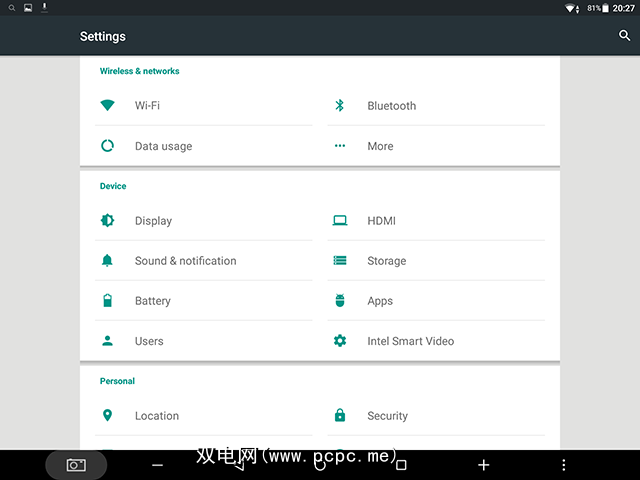Click the camera screenshot button in bottom bar
Viewport: 640px width, 480px height.
[x=76, y=465]
